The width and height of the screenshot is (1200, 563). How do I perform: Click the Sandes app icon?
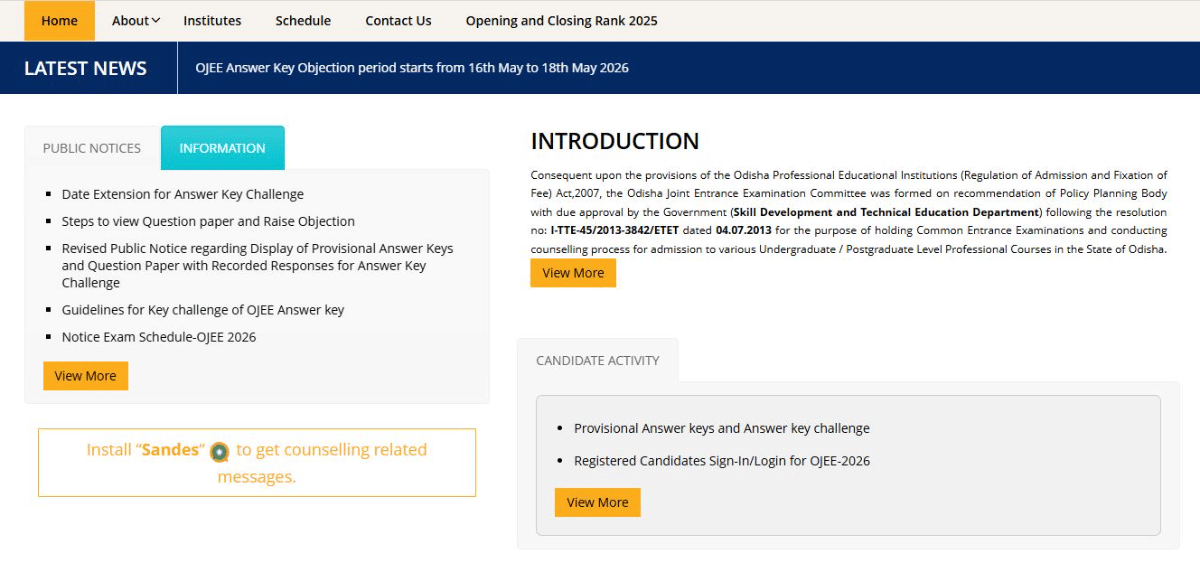click(x=220, y=452)
